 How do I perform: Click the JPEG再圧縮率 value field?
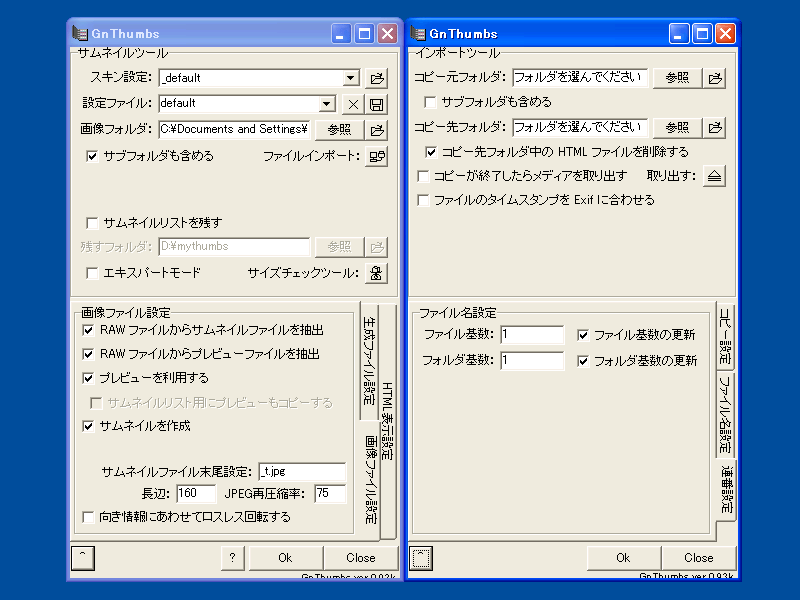pos(330,494)
